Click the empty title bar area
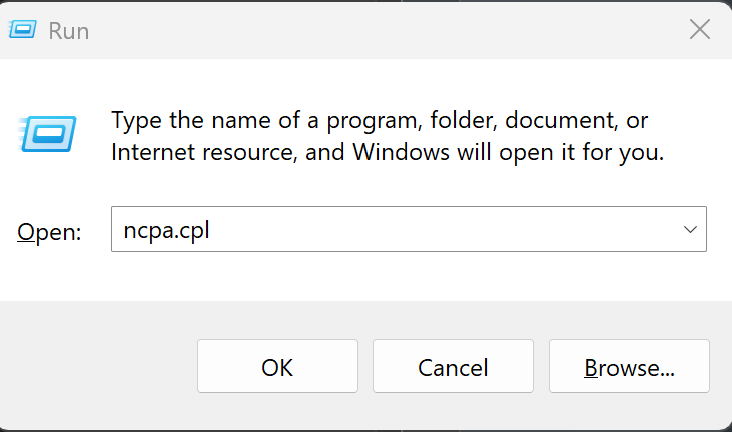The image size is (732, 432). click(380, 30)
